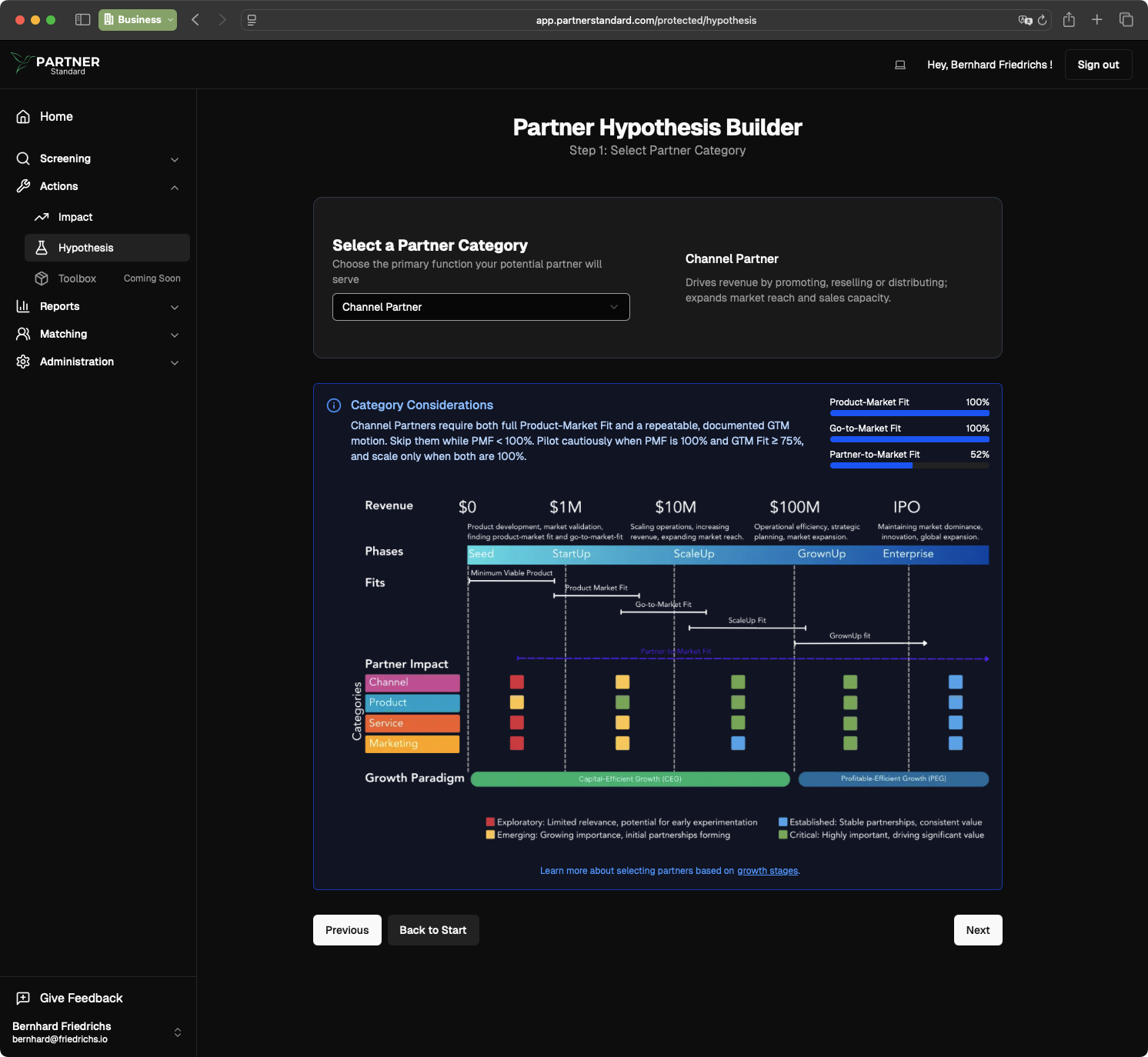The height and width of the screenshot is (1057, 1148).
Task: Click the Category Considerations info icon
Action: (334, 405)
